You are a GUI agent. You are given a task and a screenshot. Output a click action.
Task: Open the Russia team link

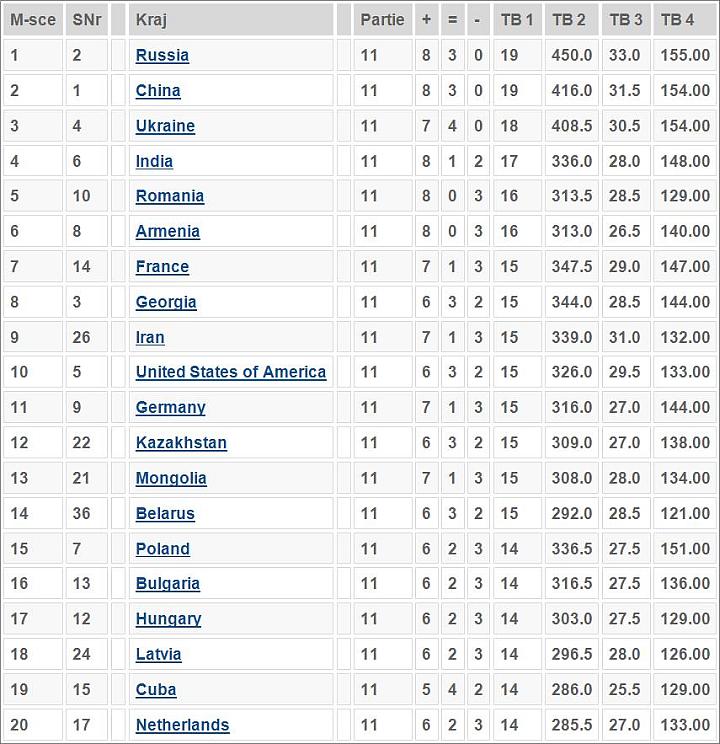(162, 56)
